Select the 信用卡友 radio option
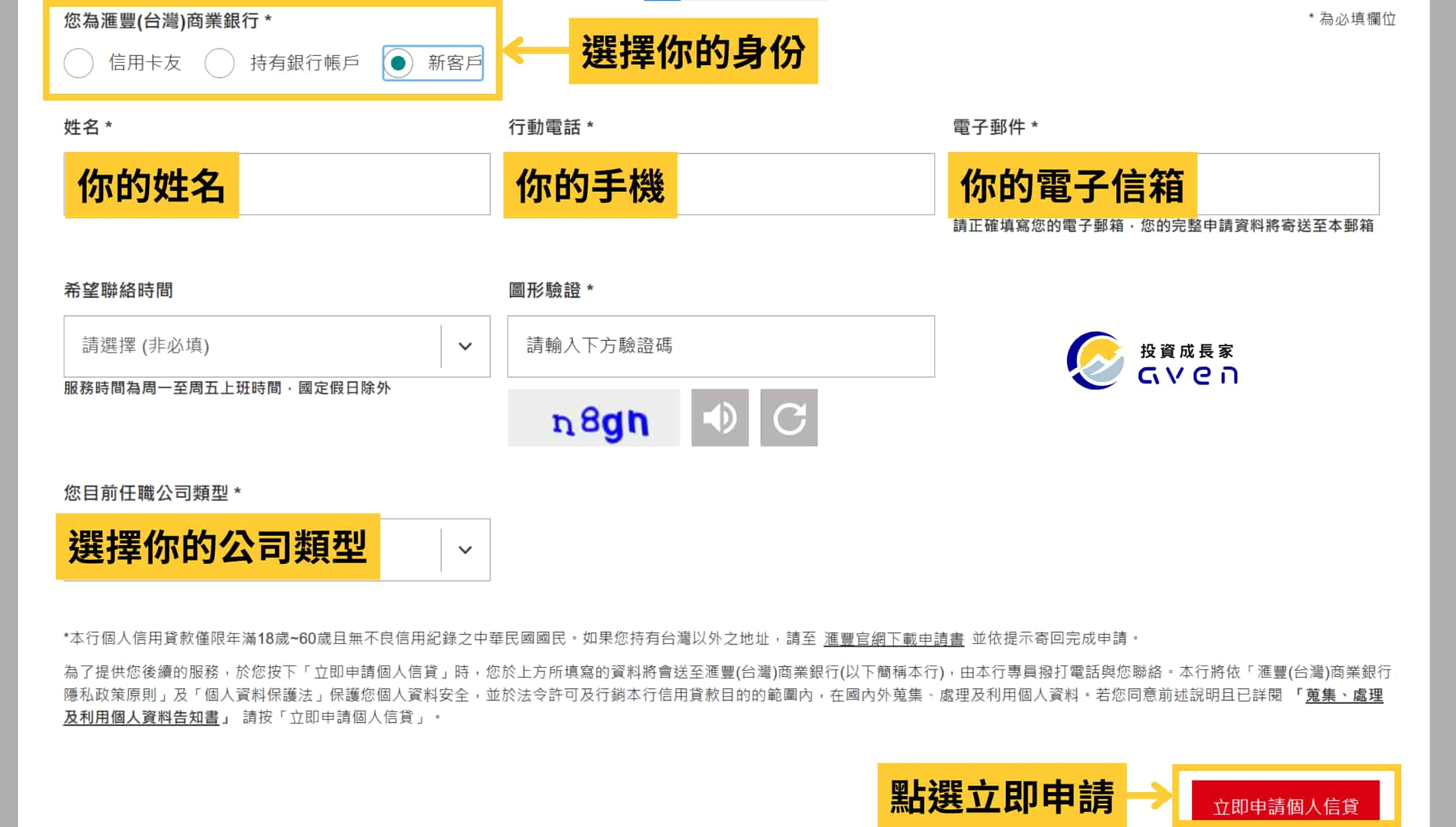The width and height of the screenshot is (1456, 827). 79,63
